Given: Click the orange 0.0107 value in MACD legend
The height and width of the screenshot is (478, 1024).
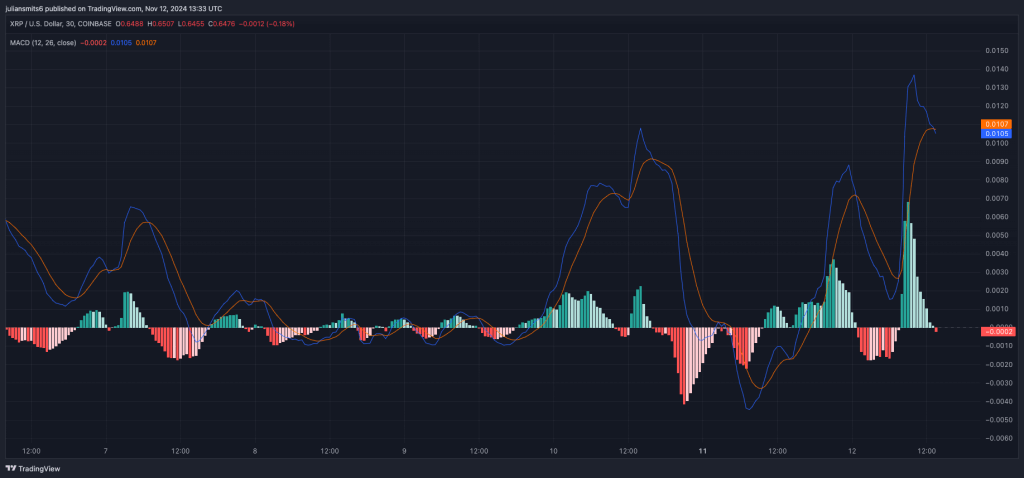Looking at the screenshot, I should [146, 42].
